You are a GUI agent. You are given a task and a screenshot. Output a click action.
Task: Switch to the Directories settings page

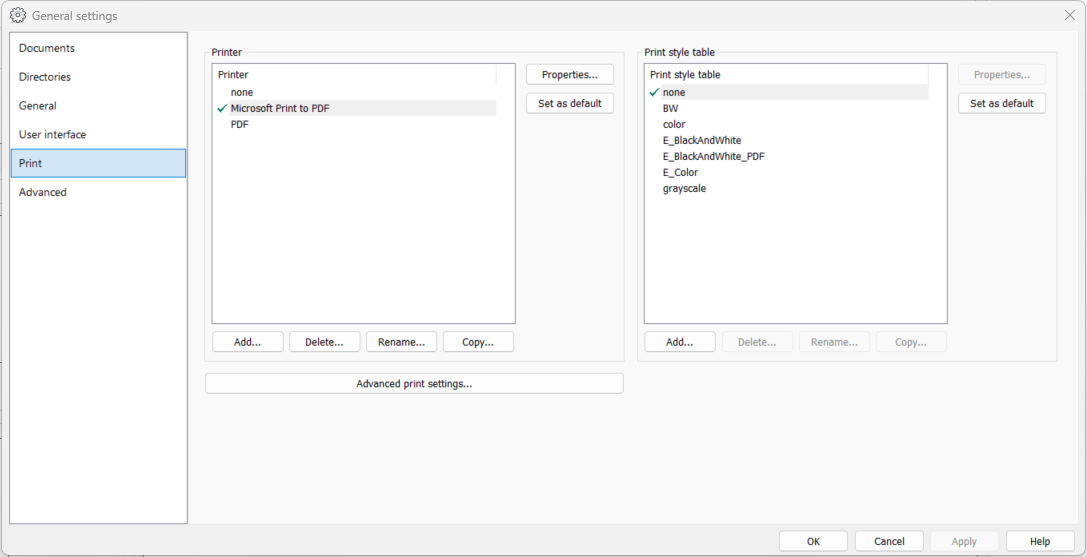pyautogui.click(x=45, y=77)
